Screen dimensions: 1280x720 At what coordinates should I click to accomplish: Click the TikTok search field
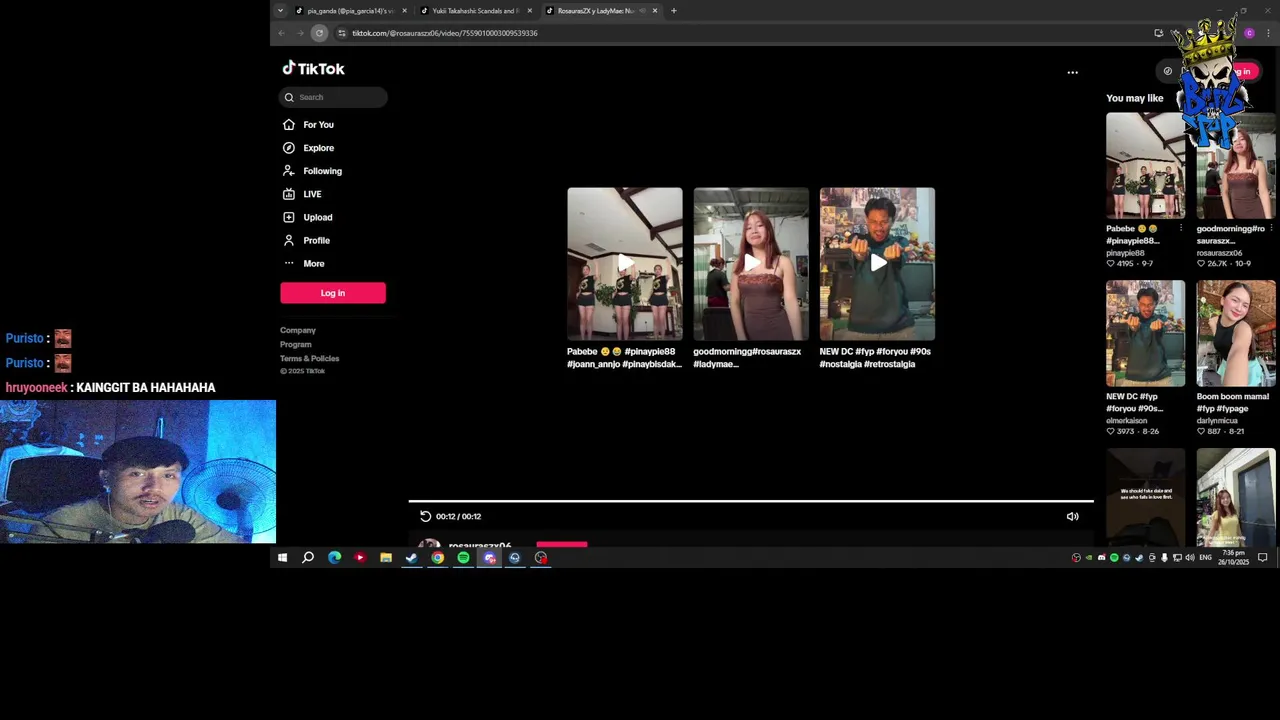point(333,97)
